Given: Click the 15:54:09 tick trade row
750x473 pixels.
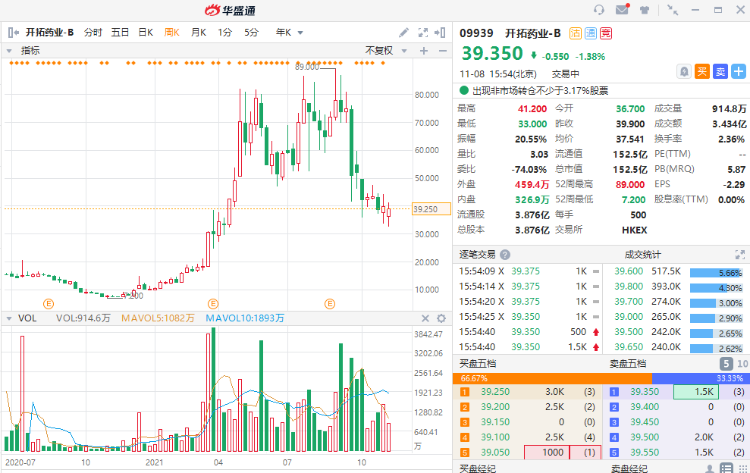Looking at the screenshot, I should (x=529, y=271).
